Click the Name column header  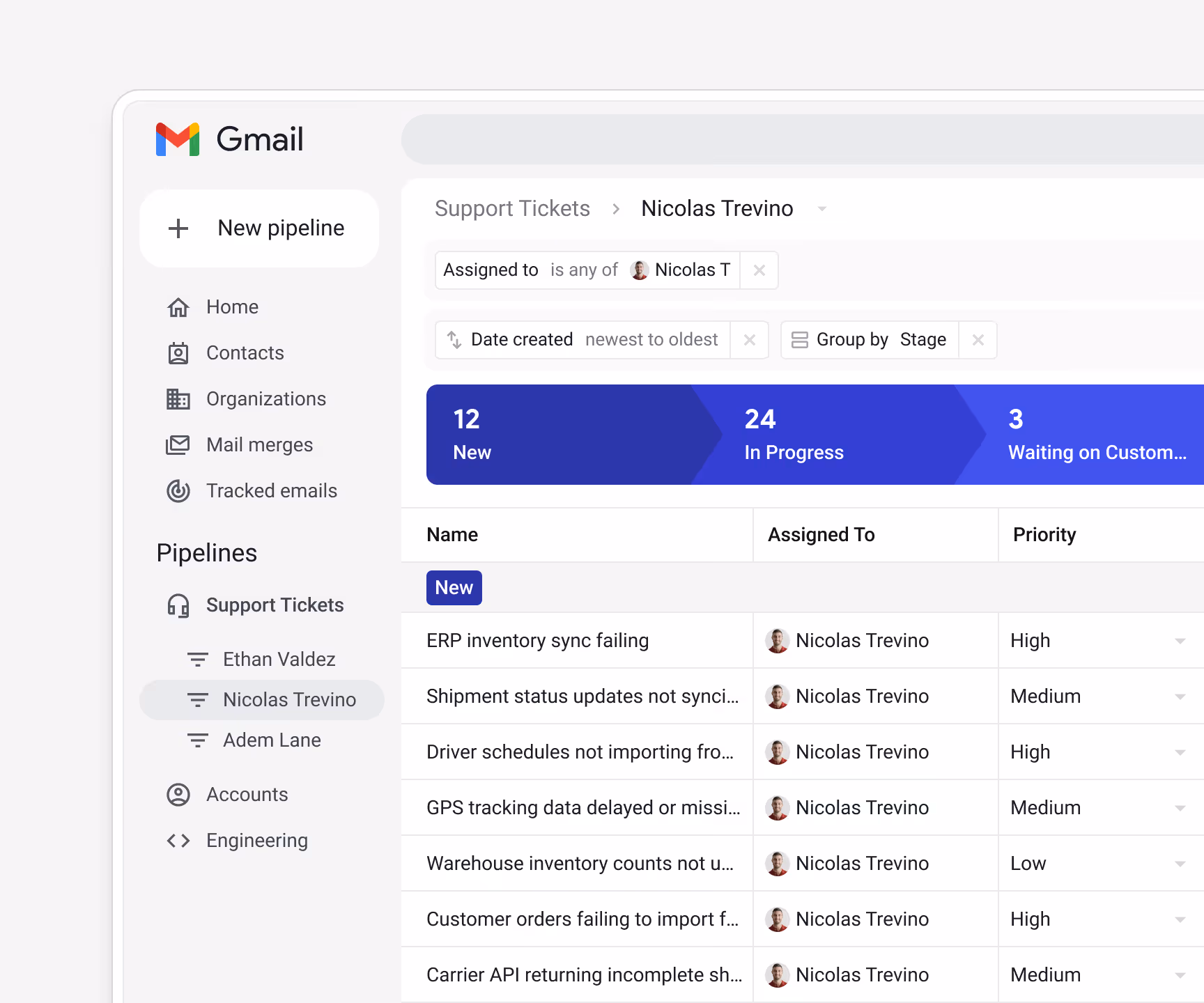pos(577,535)
